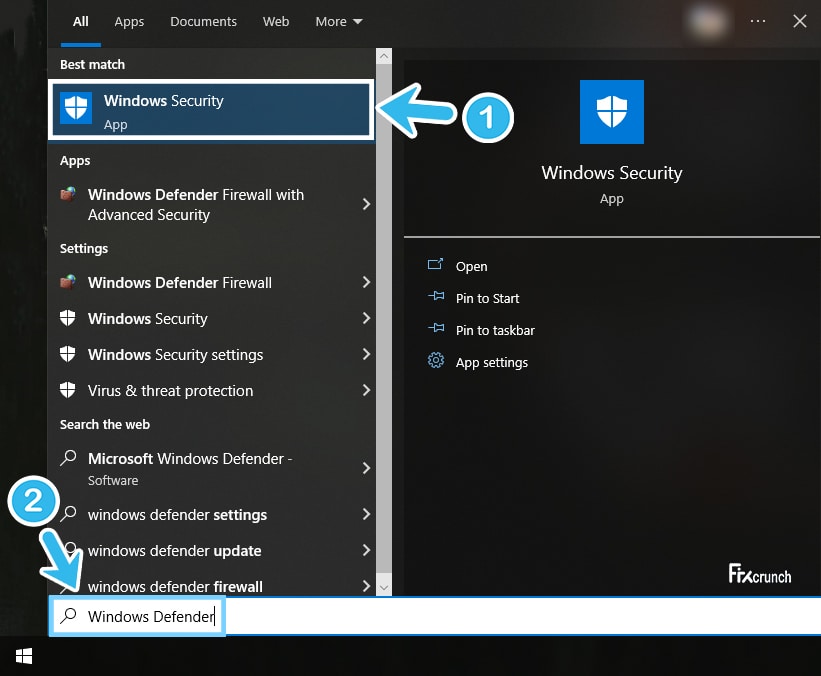Click the search icon beside windows defender settings
The image size is (821, 676).
coord(68,514)
